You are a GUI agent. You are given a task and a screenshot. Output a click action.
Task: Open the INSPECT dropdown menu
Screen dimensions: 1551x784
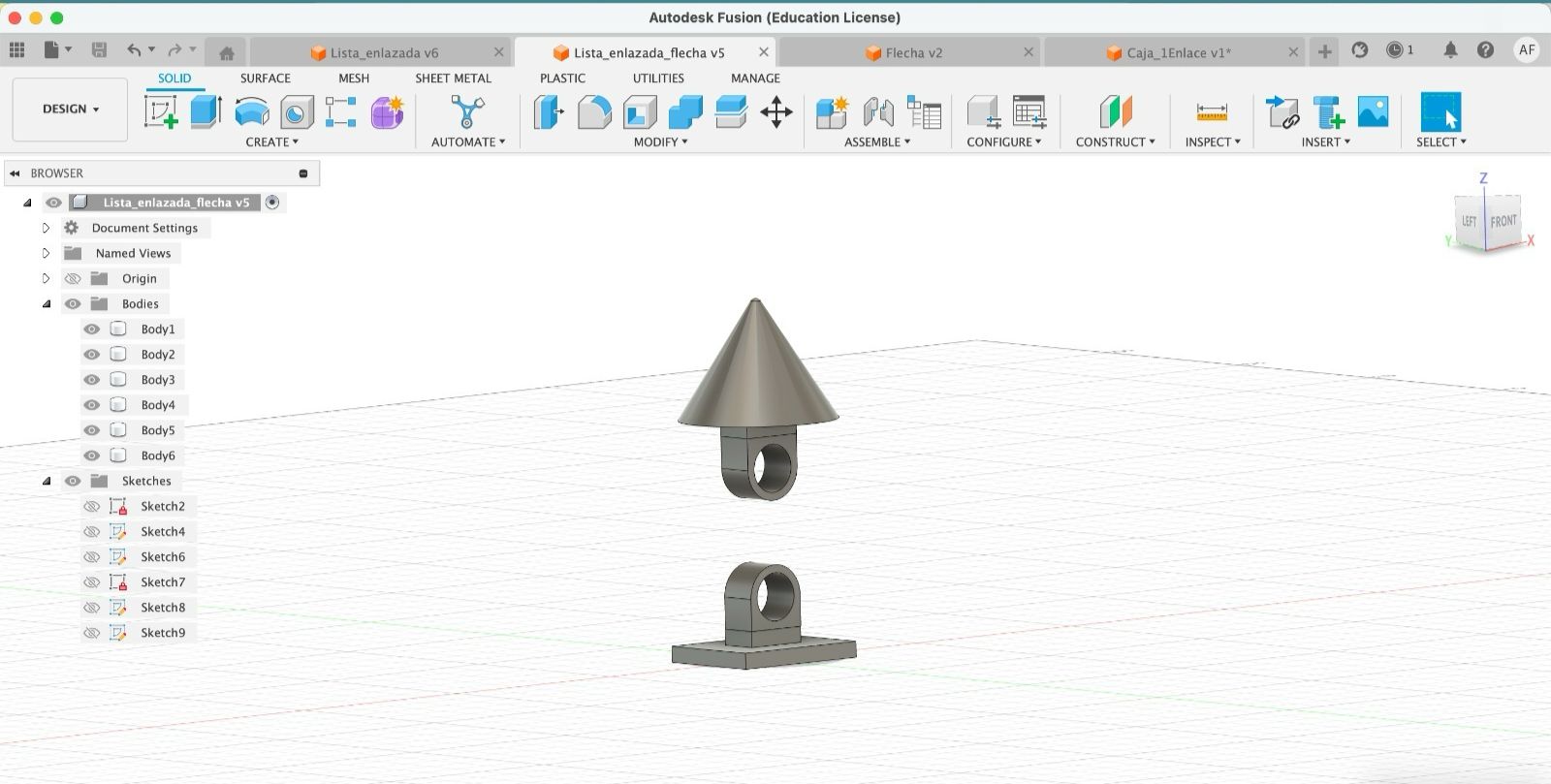(1213, 141)
